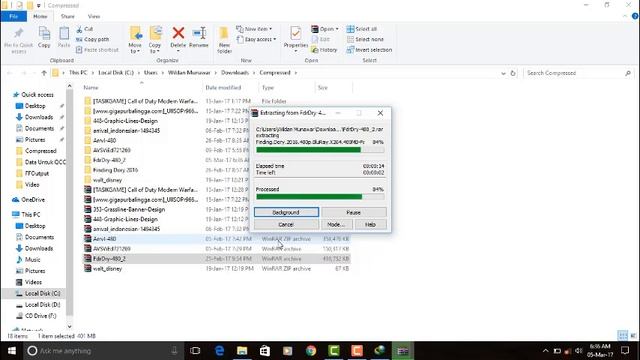Go up one folder level arrow
Viewport: 640px width, 360px height.
tap(44, 73)
